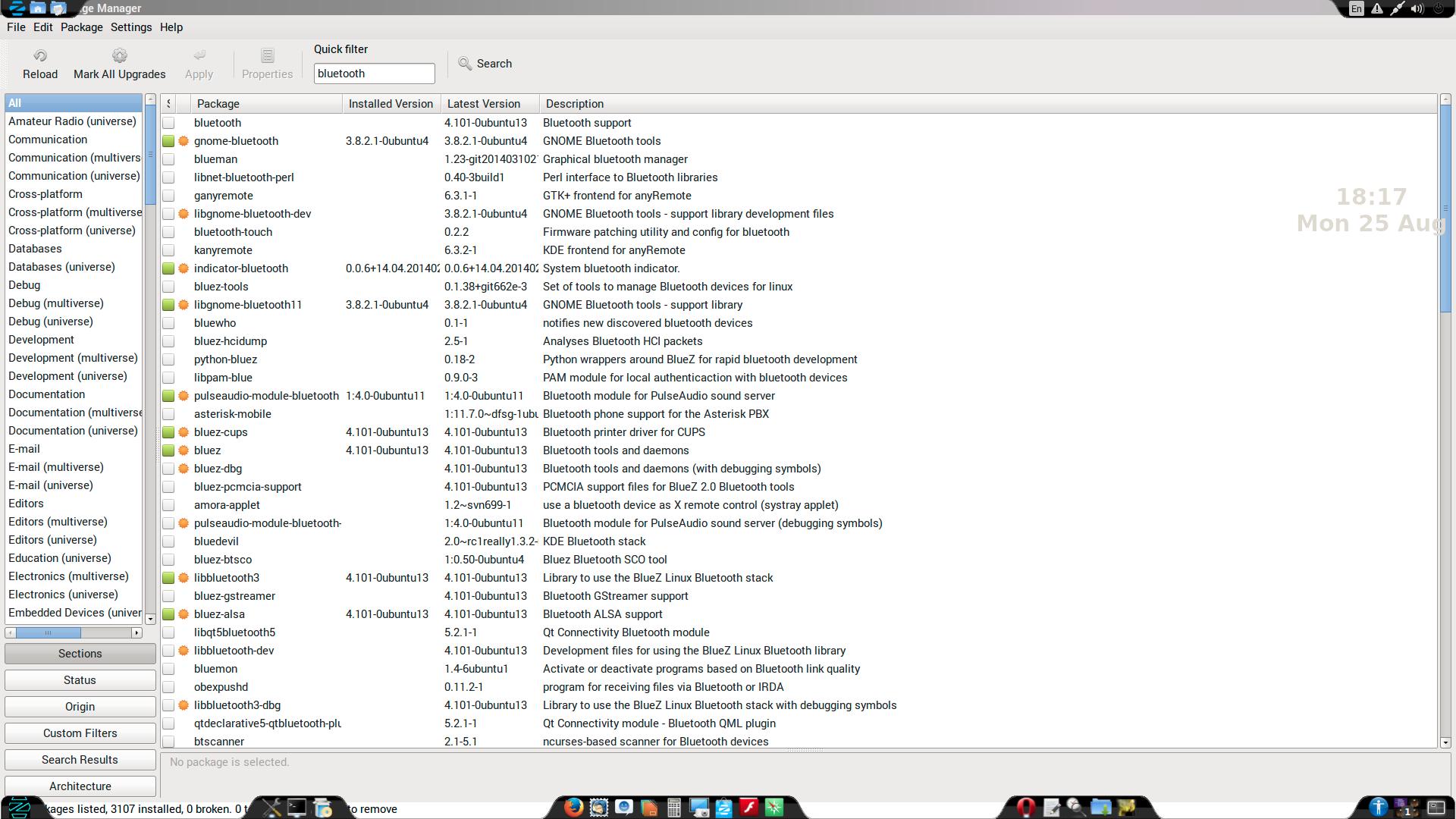1456x819 pixels.
Task: Click Ubuntu-supported icon next to gnome-bluetooth
Action: point(184,141)
